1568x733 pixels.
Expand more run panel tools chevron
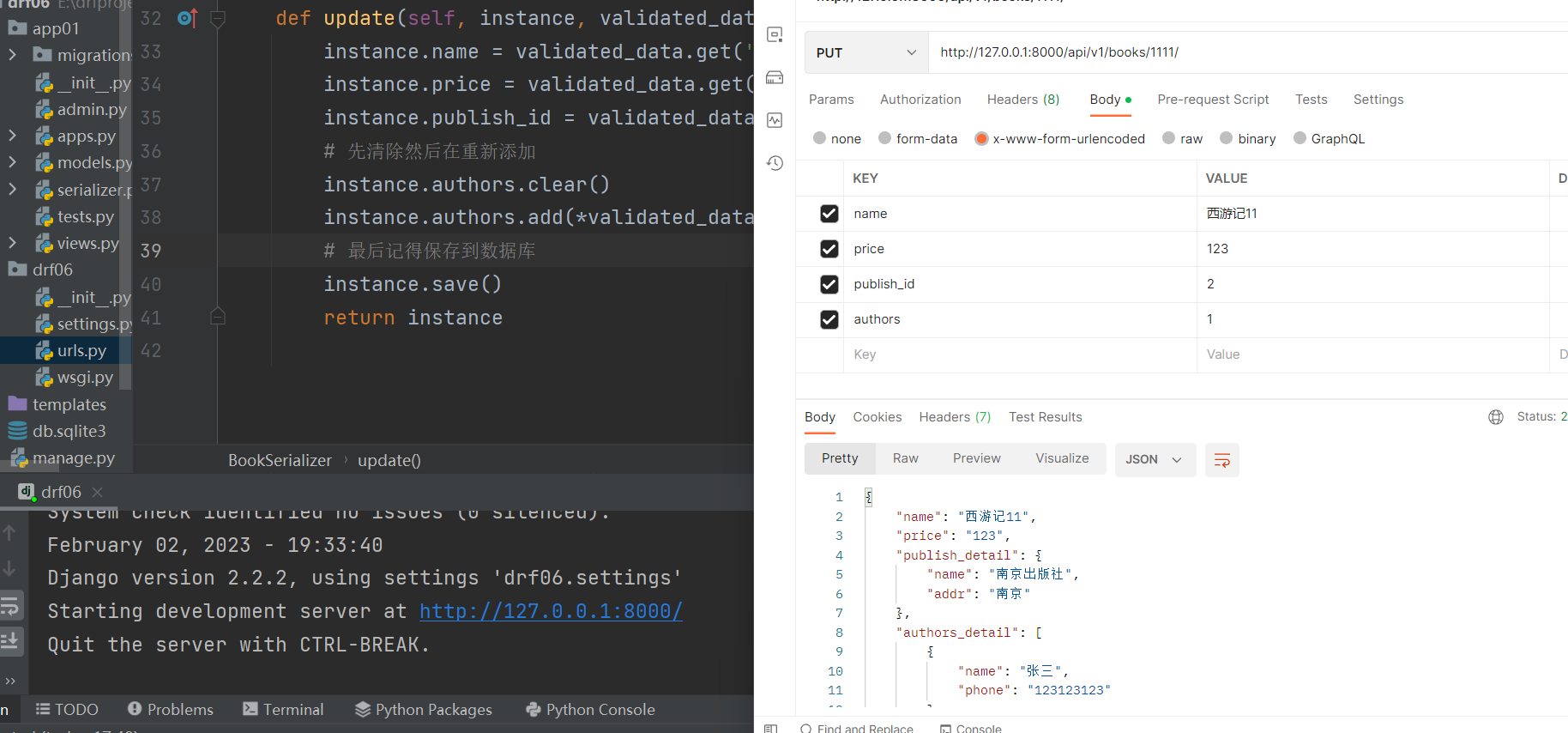click(10, 681)
